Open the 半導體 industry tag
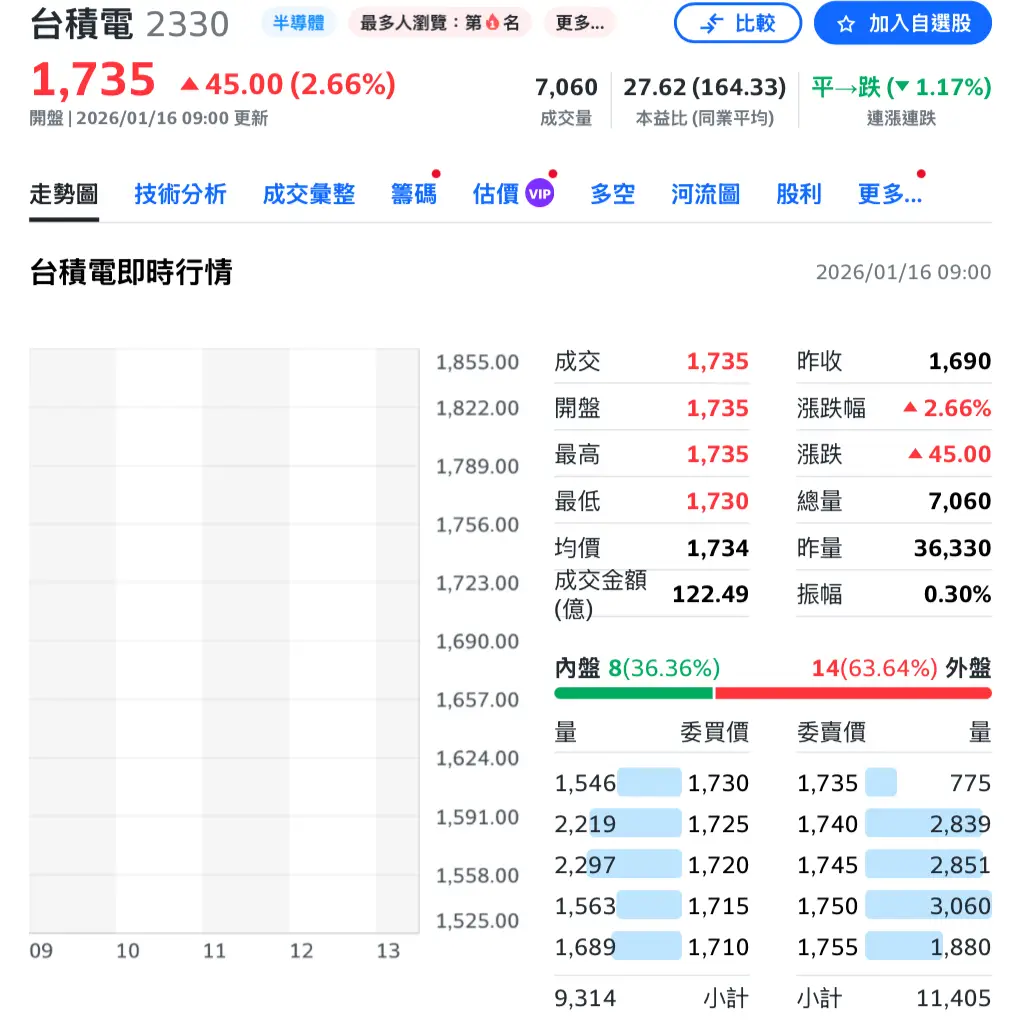This screenshot has height=1022, width=1021. (300, 23)
